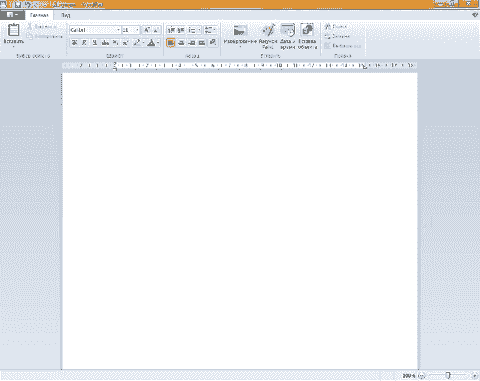The width and height of the screenshot is (480, 381).
Task: Click the Save icon in quick access toolbar
Action: (x=18, y=5)
